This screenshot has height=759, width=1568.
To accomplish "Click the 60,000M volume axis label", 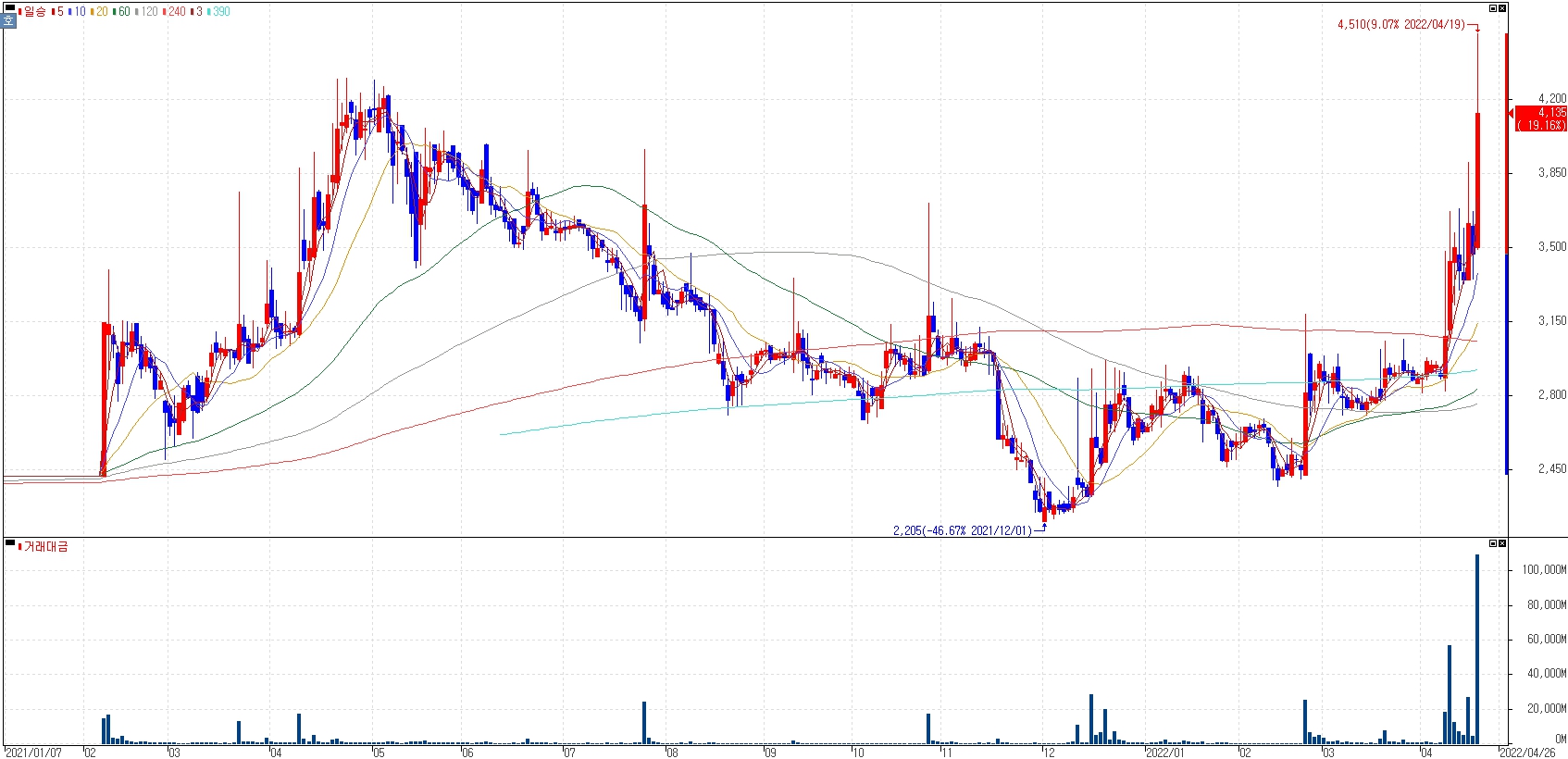I will pos(1547,639).
